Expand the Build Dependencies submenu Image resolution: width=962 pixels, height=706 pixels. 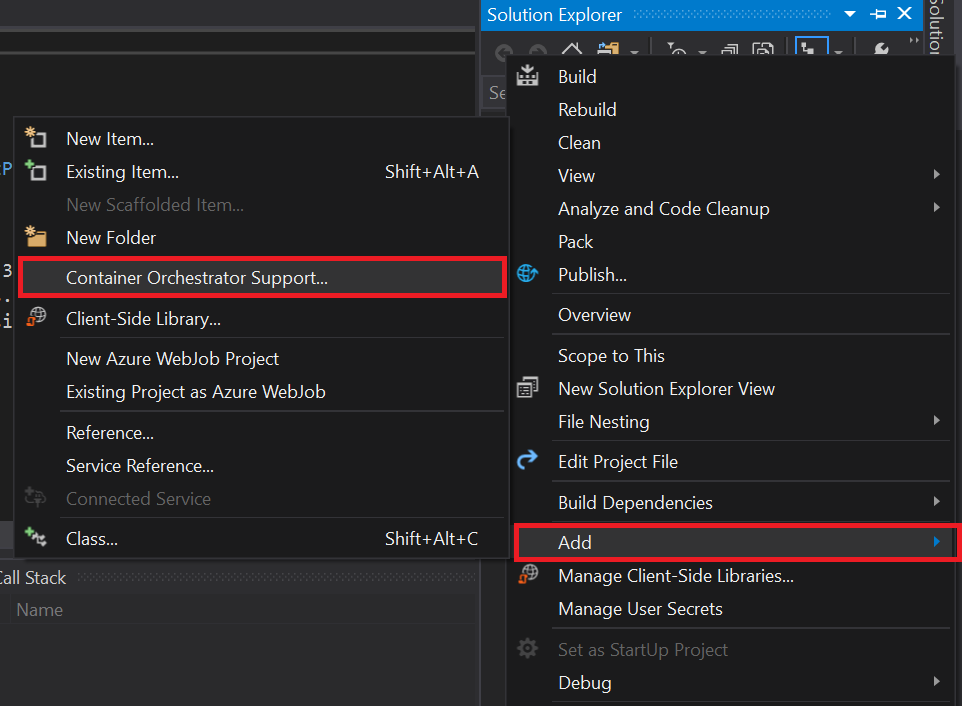[x=938, y=502]
